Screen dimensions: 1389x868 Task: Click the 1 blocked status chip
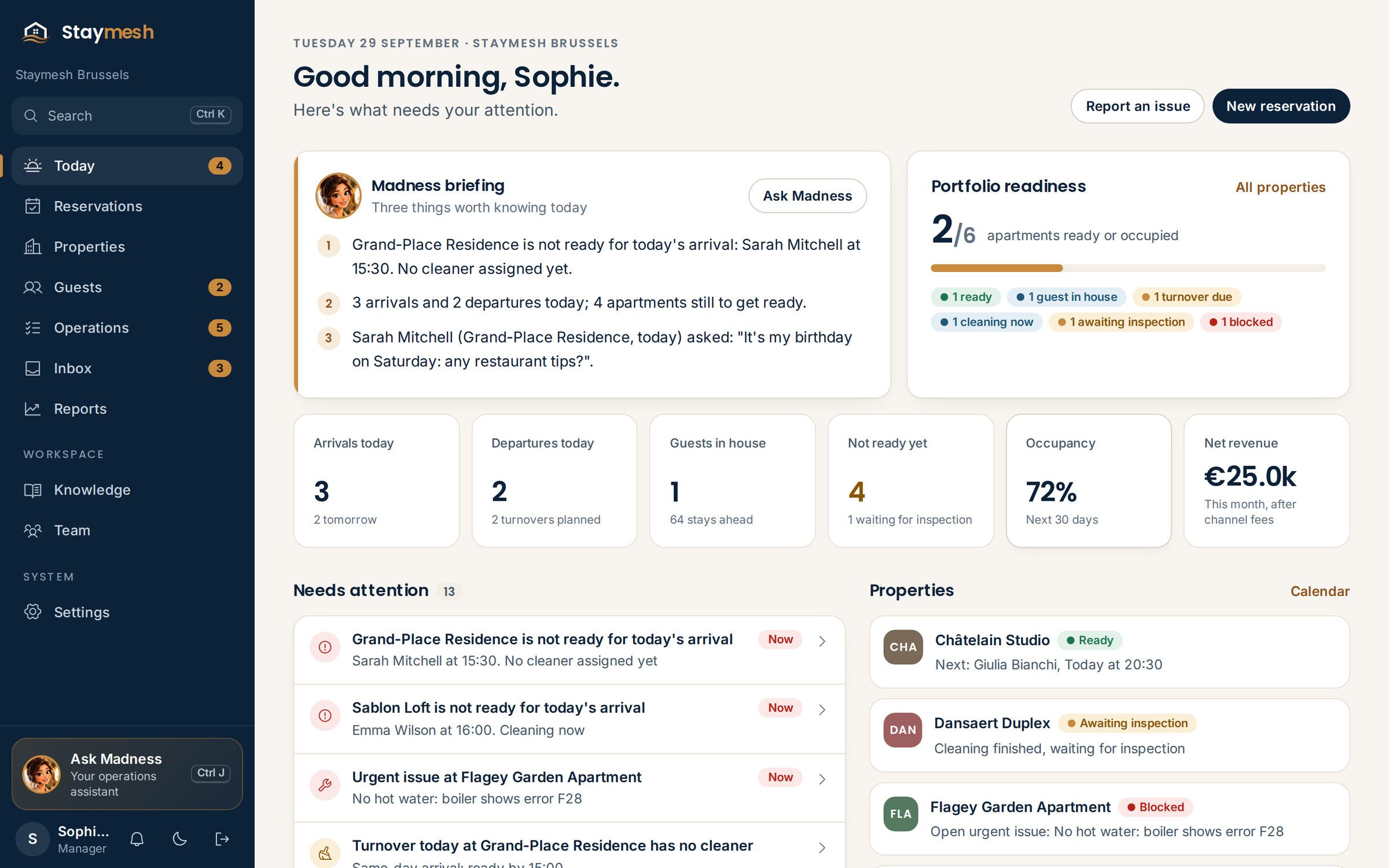pos(1240,322)
